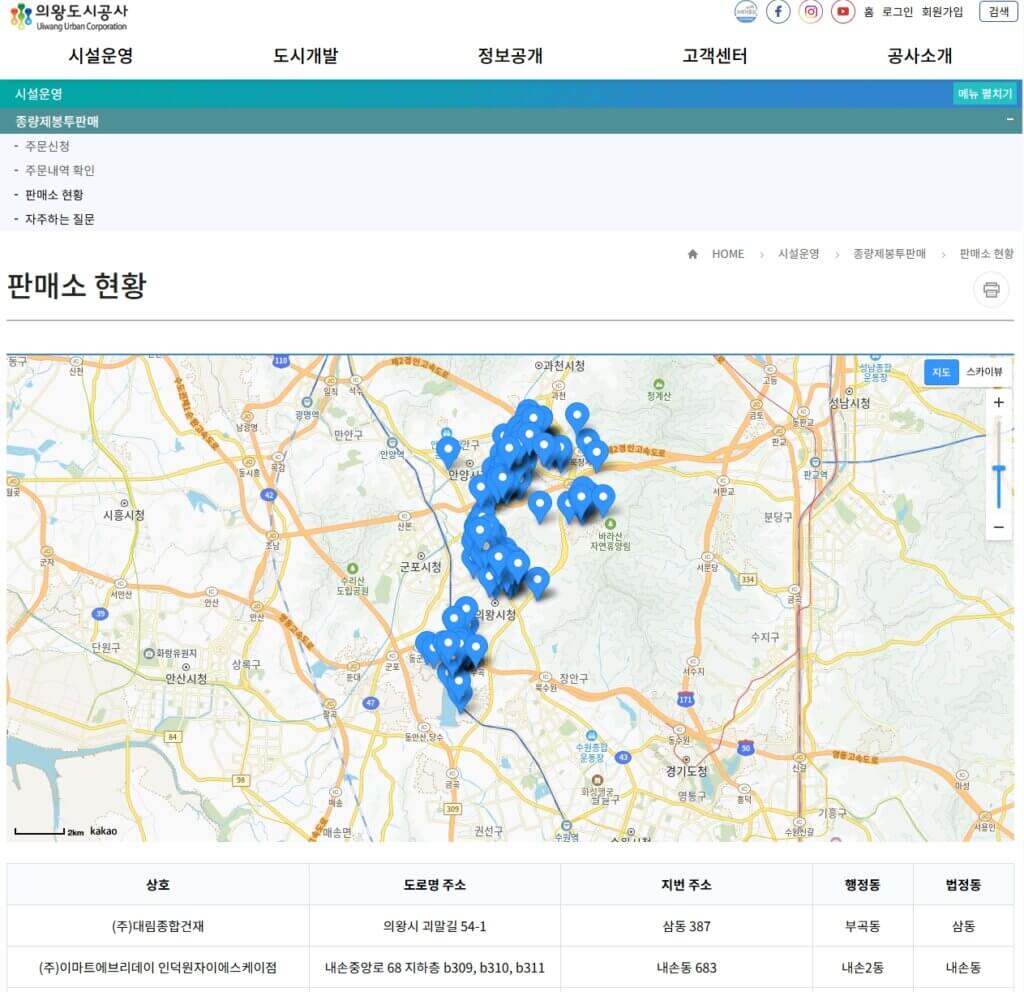Open the Instagram icon in the header
Image resolution: width=1024 pixels, height=992 pixels.
pyautogui.click(x=810, y=12)
